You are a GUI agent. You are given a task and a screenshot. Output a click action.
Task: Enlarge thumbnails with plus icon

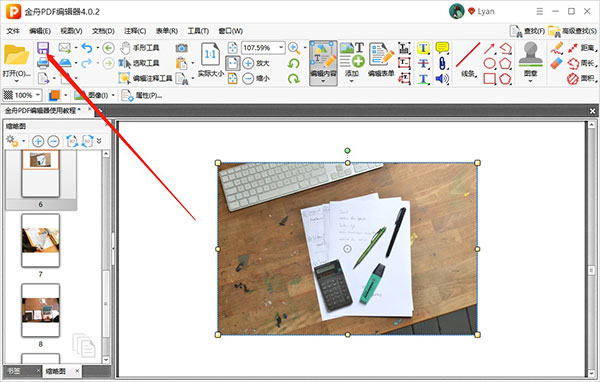click(x=38, y=141)
